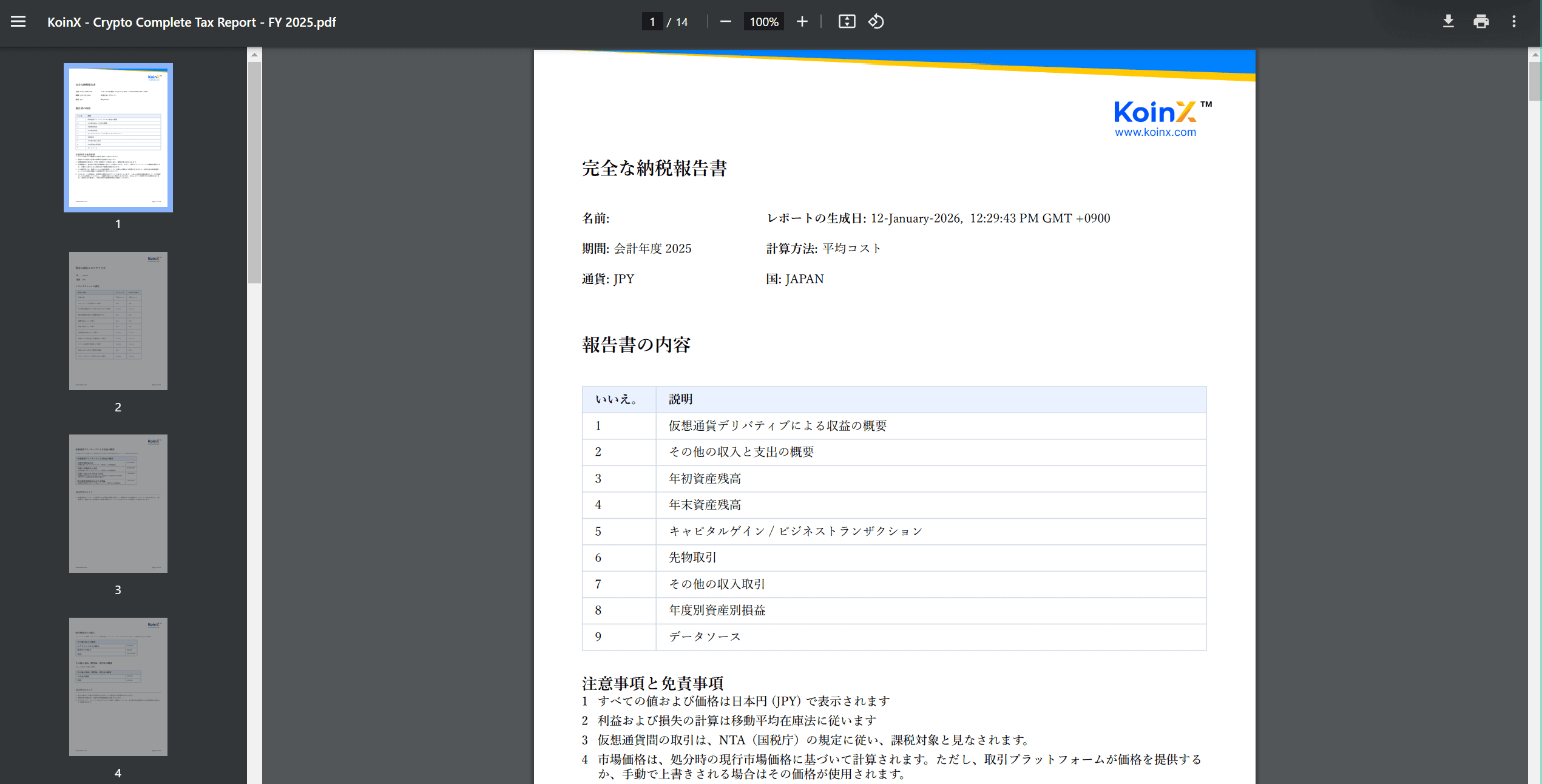Open page 2 thumbnail

118,320
